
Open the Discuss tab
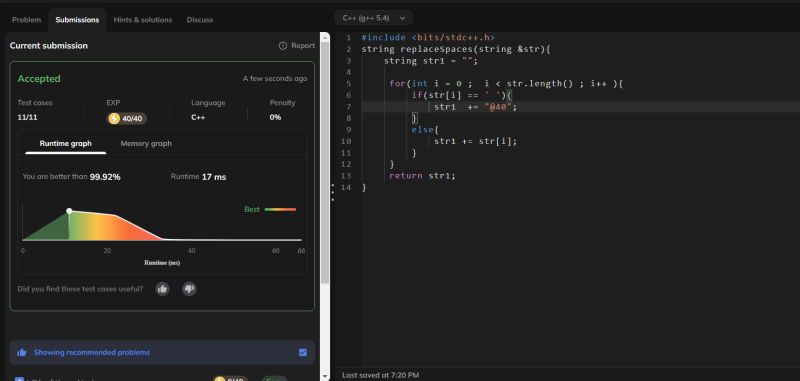pos(200,20)
